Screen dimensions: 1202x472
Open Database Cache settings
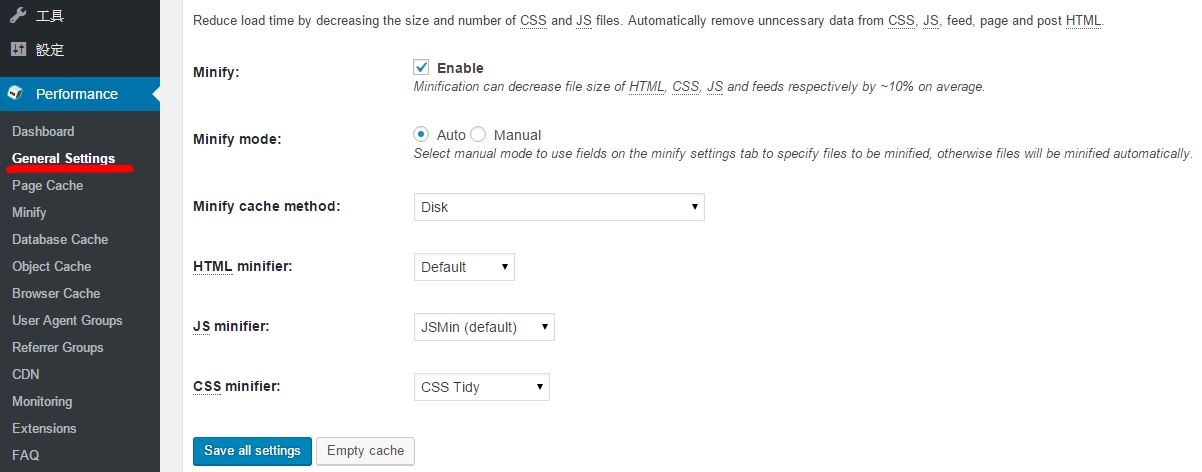tap(60, 239)
